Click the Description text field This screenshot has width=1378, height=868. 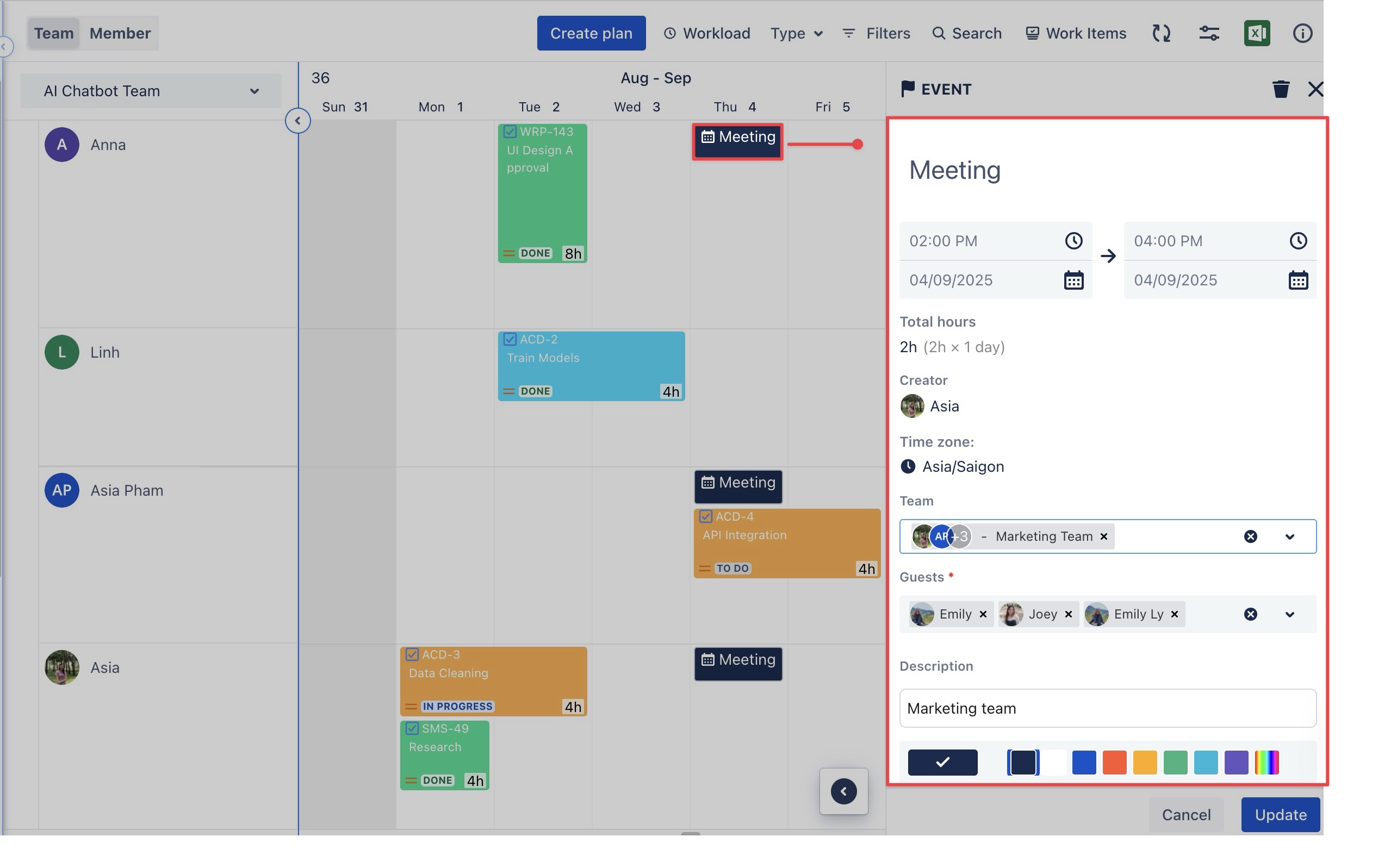(1107, 708)
